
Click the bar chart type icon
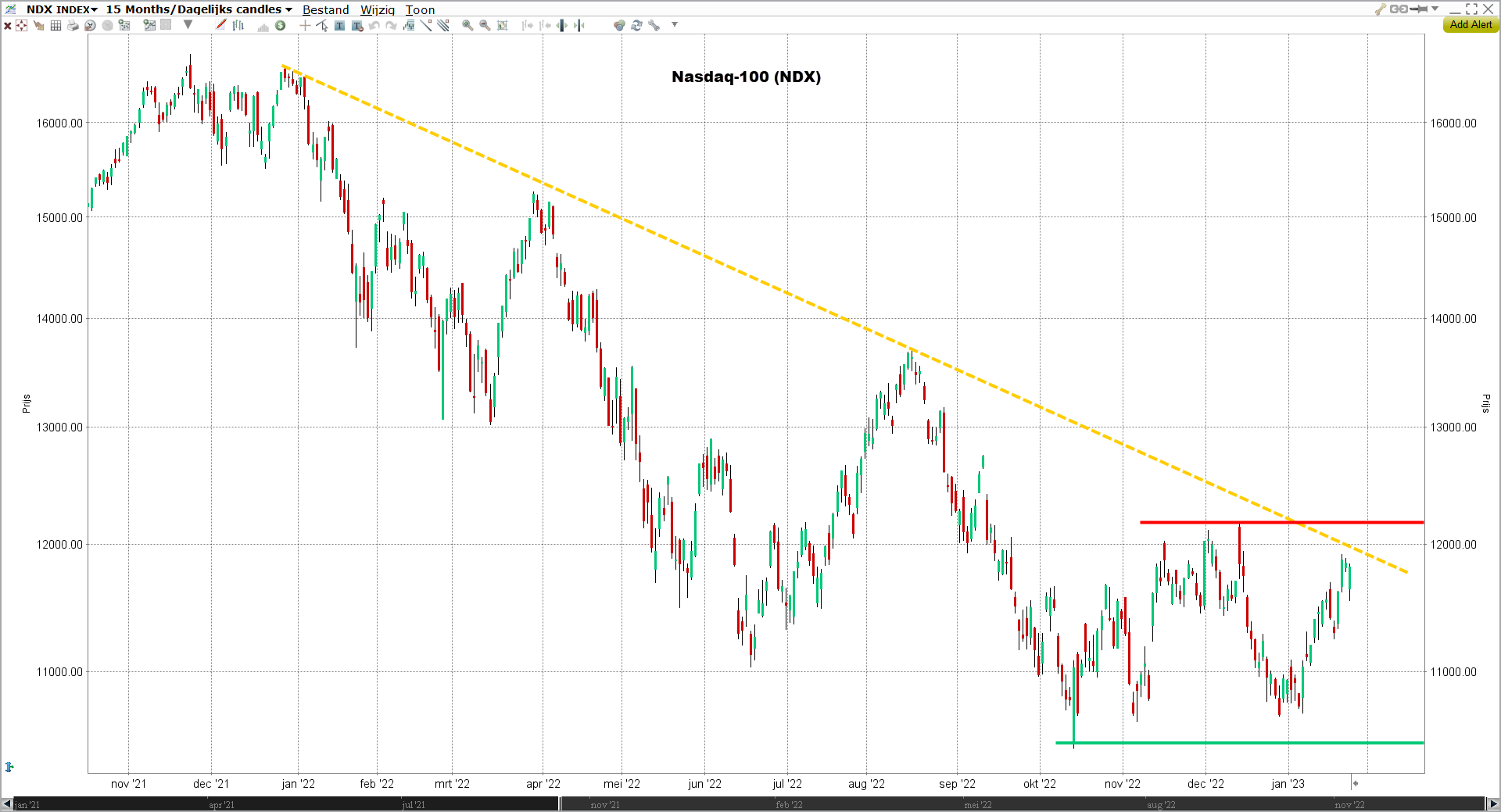pos(238,26)
